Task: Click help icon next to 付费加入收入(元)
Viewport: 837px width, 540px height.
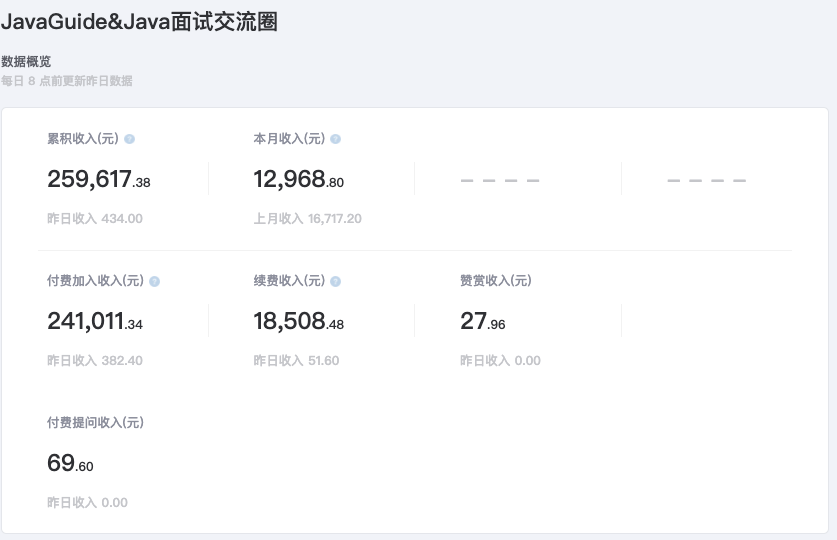Action: click(x=154, y=281)
